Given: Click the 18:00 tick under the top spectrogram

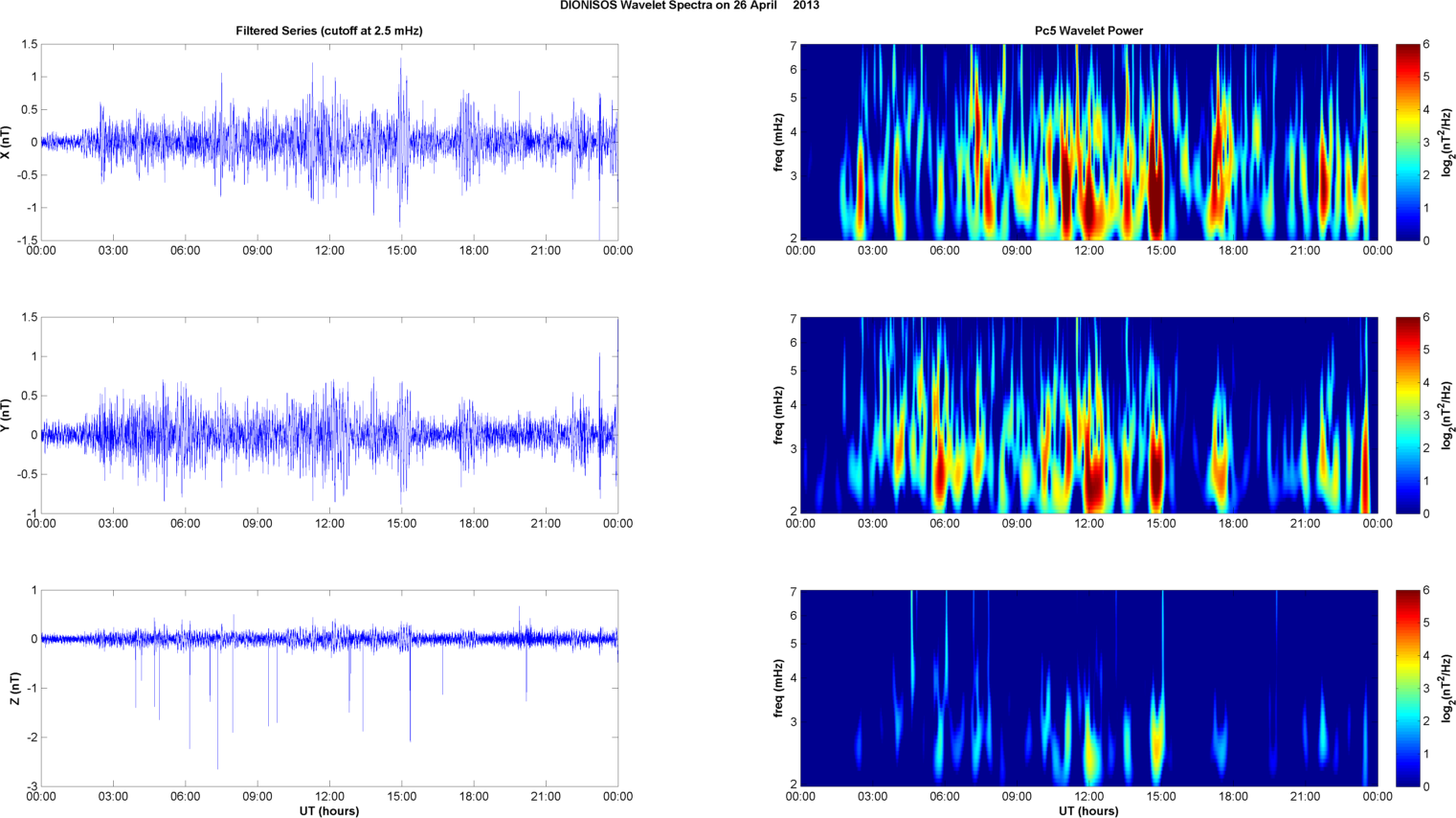Looking at the screenshot, I should point(1233,251).
